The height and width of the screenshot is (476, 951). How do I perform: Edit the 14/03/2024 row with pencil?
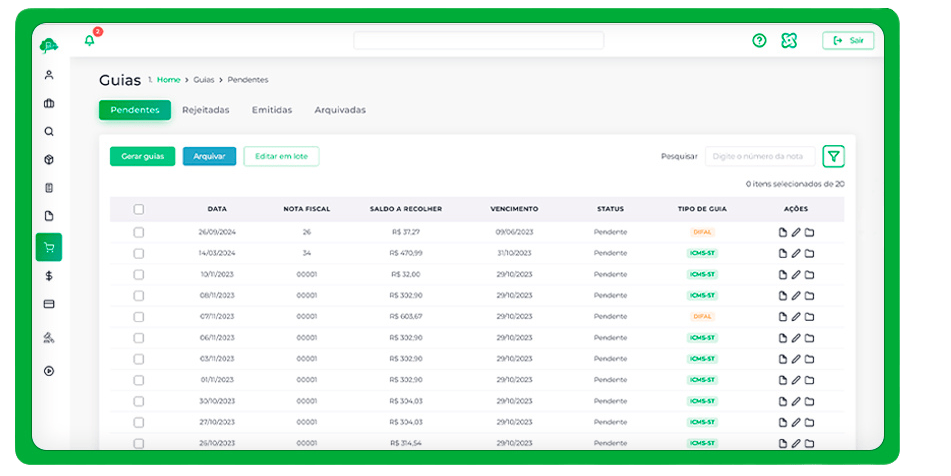click(x=796, y=253)
